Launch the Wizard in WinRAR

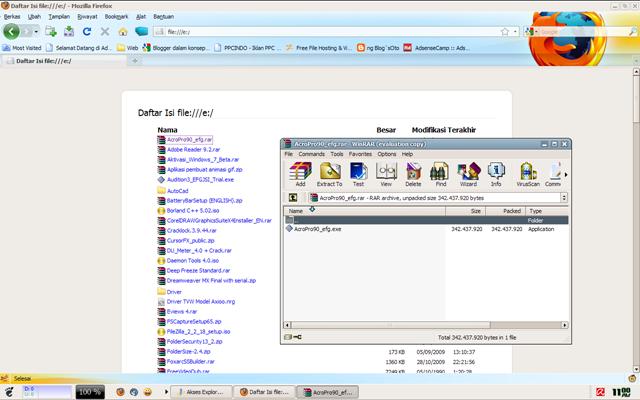tap(468, 174)
